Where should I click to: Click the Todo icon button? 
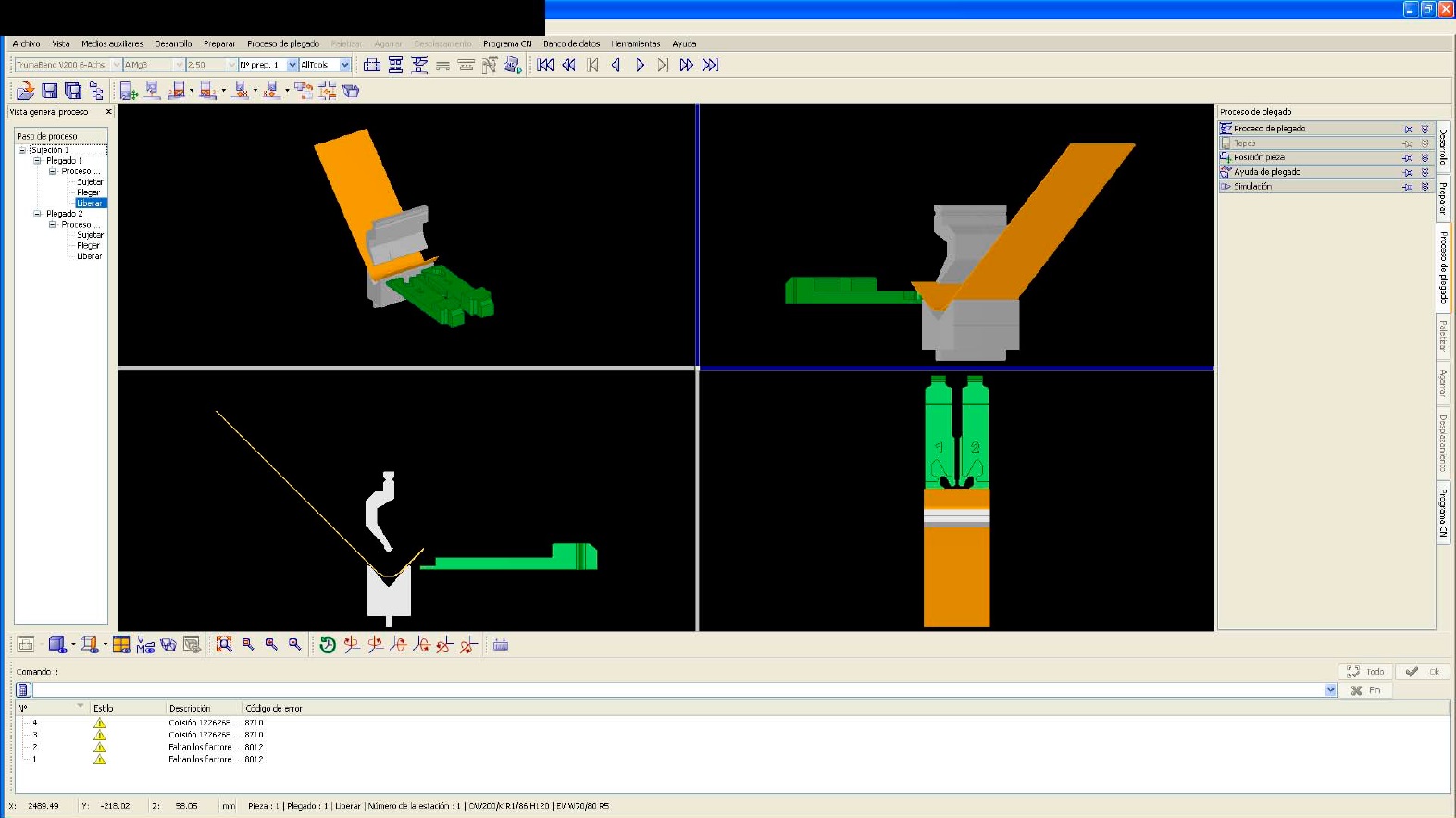point(1365,672)
